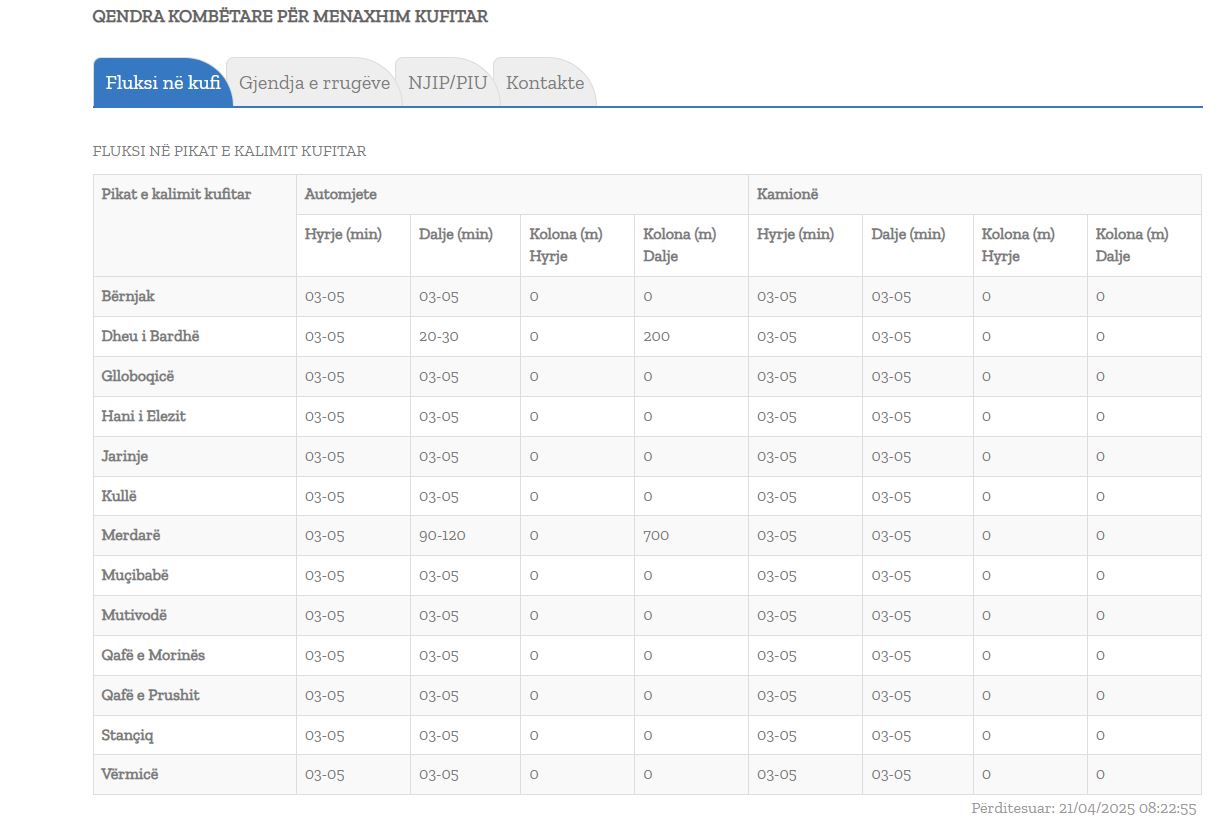This screenshot has height=831, width=1225.
Task: Click the 200 meter queue value
Action: click(x=656, y=336)
